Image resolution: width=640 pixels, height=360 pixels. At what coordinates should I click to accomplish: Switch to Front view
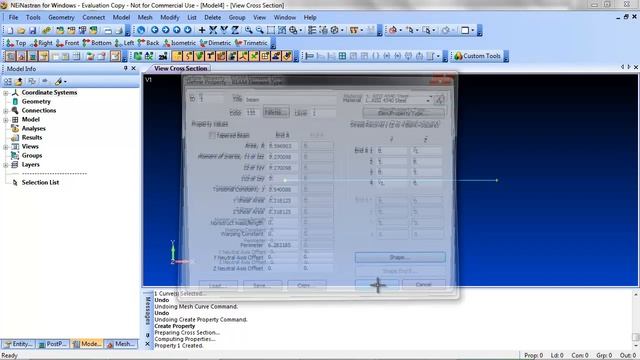(67, 43)
